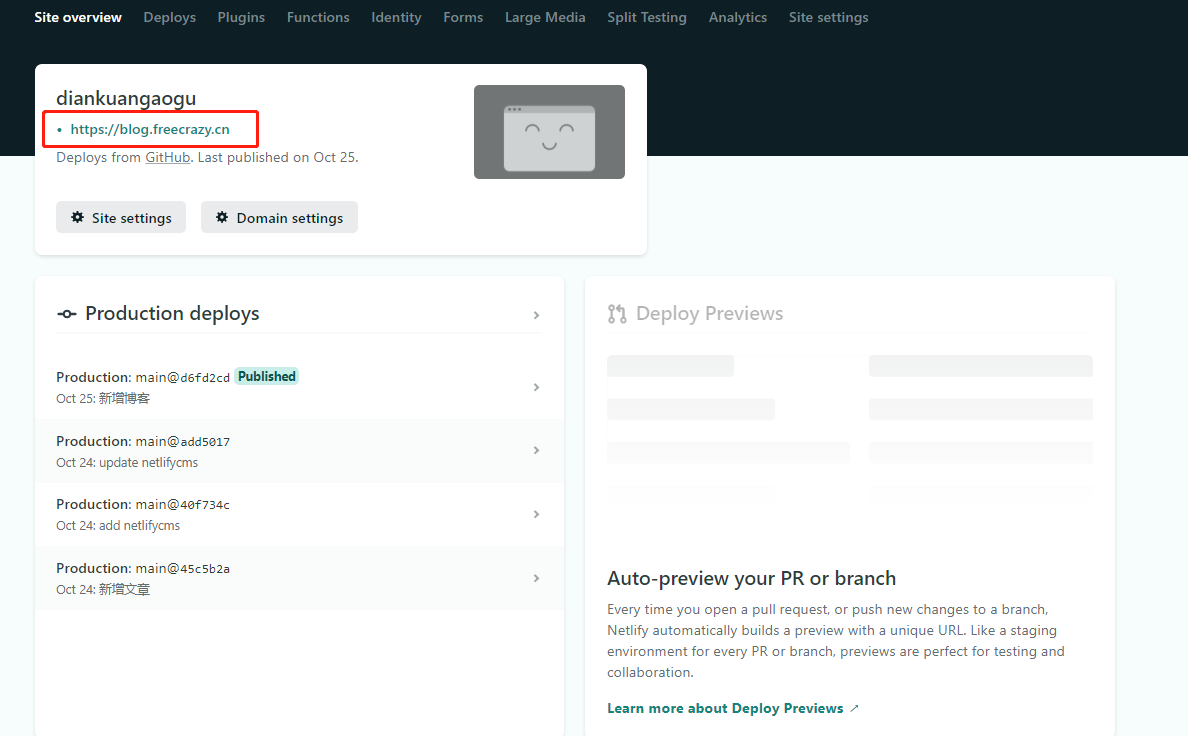Open the Large Media tab
1188x736 pixels.
pyautogui.click(x=545, y=17)
